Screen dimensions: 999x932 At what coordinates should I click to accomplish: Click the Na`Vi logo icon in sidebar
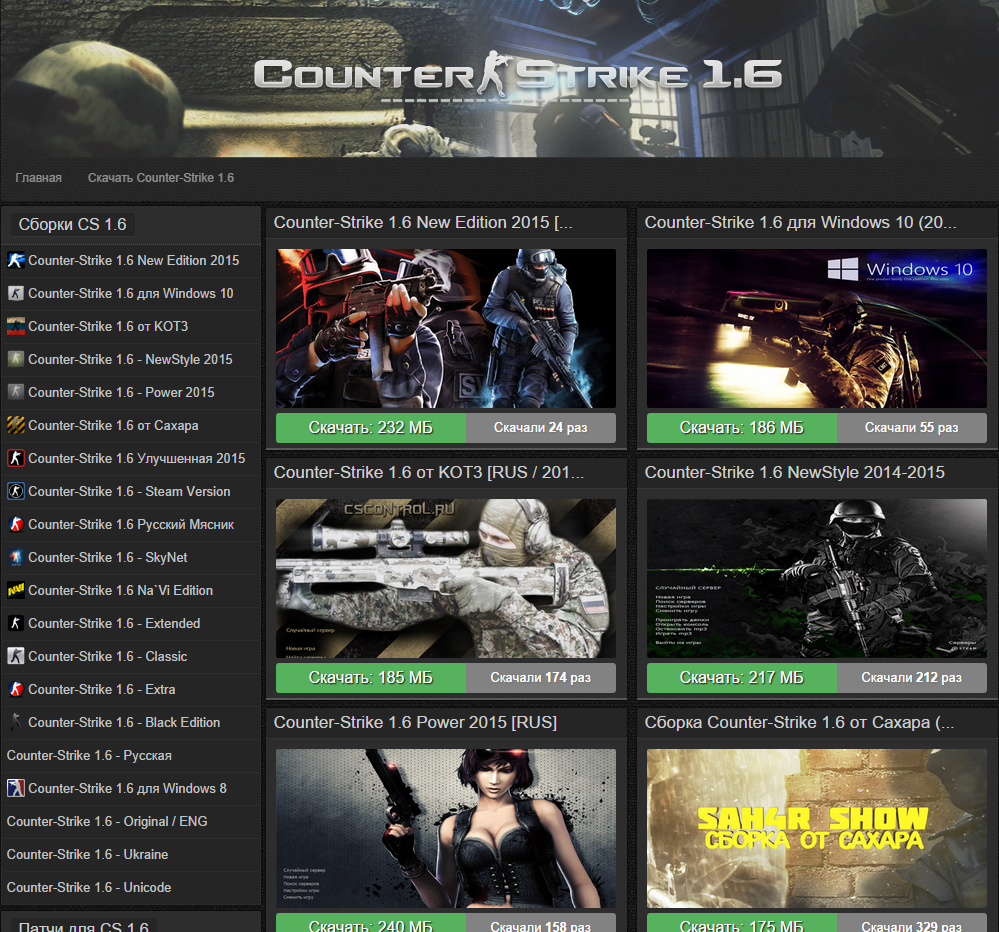pos(16,591)
